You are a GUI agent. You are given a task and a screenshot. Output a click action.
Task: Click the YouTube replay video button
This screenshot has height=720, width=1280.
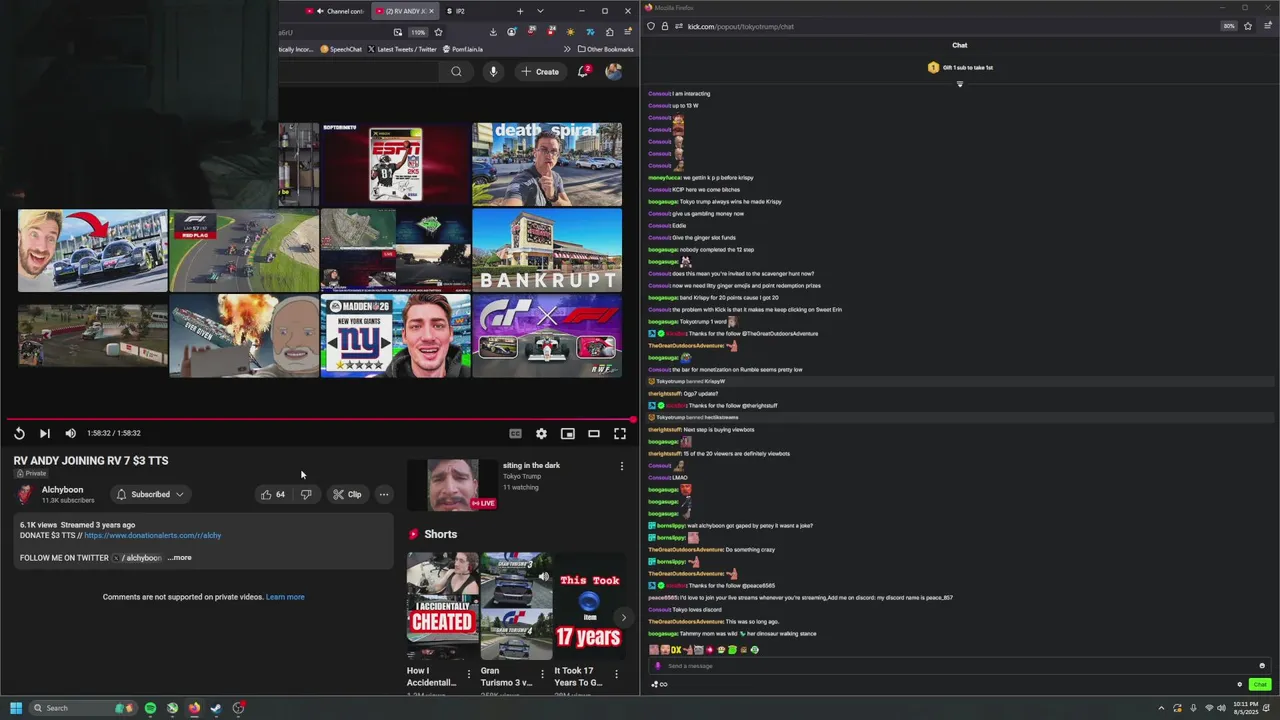point(19,433)
